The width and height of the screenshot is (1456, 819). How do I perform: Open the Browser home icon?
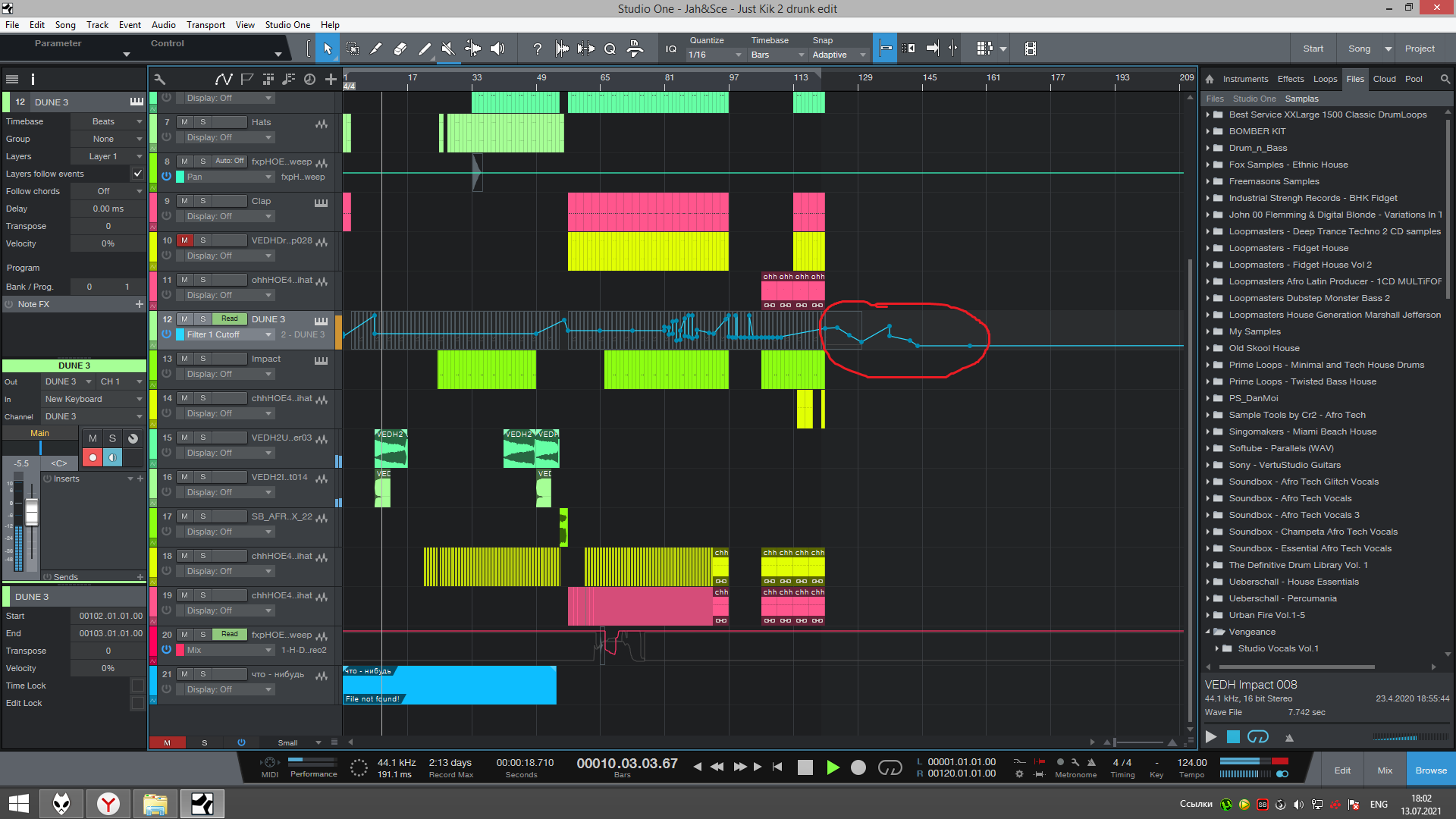tap(1210, 79)
